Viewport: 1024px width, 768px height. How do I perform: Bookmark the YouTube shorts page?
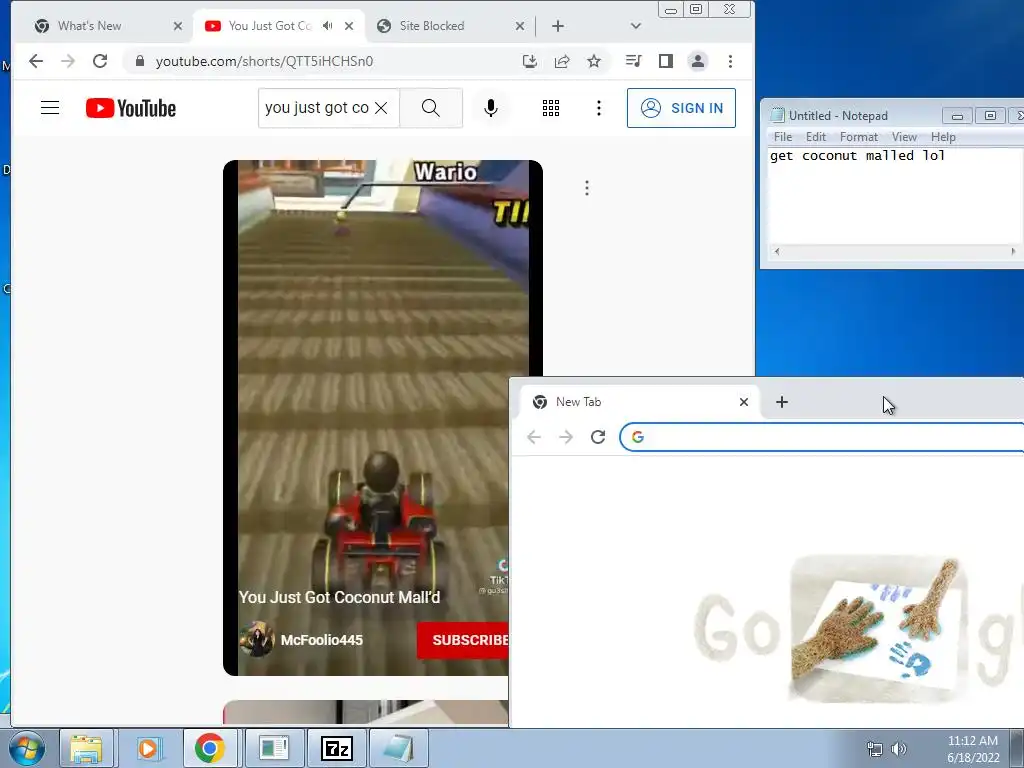click(x=594, y=61)
